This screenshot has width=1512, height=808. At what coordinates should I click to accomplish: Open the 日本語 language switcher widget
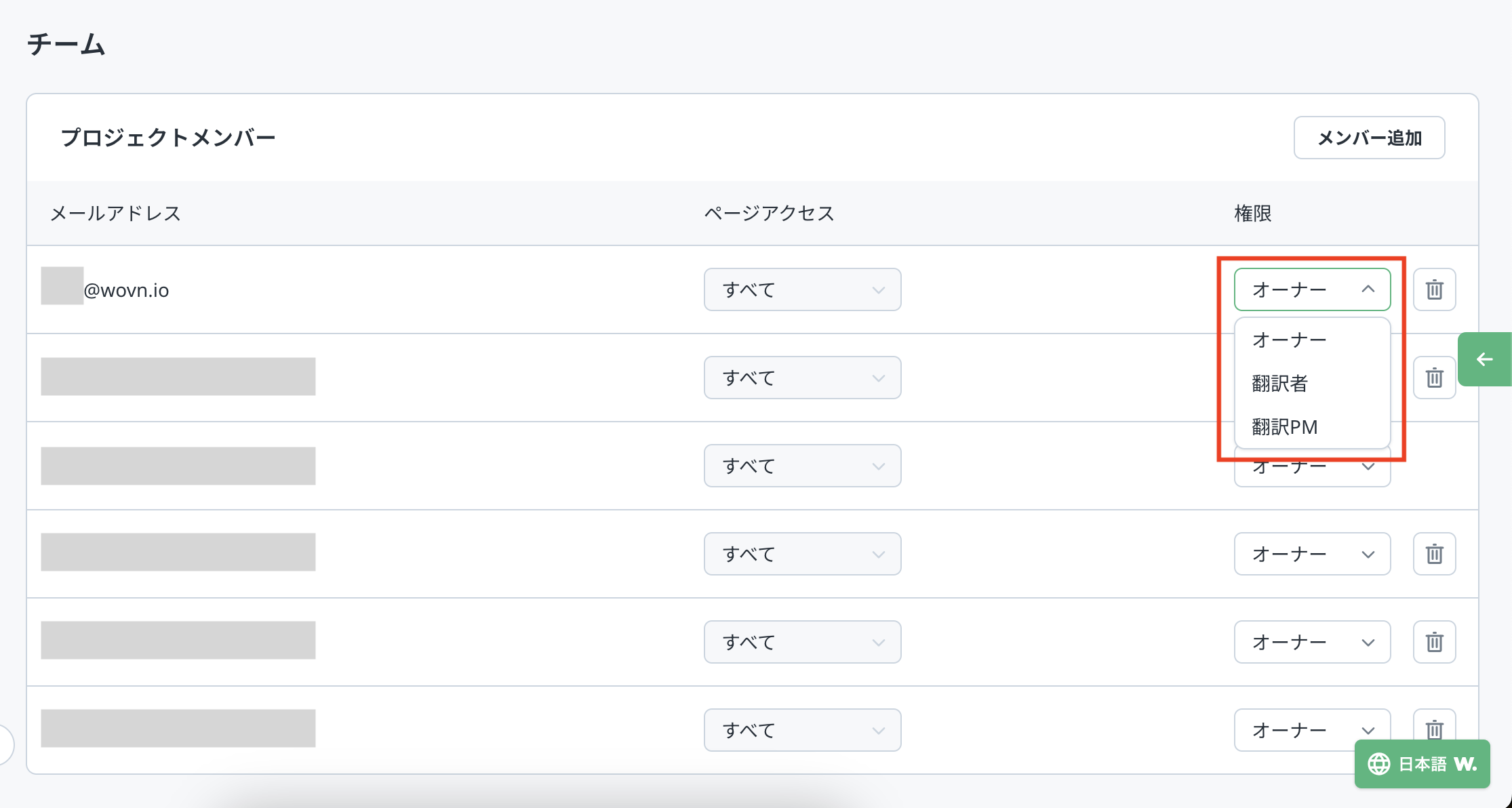(1422, 764)
